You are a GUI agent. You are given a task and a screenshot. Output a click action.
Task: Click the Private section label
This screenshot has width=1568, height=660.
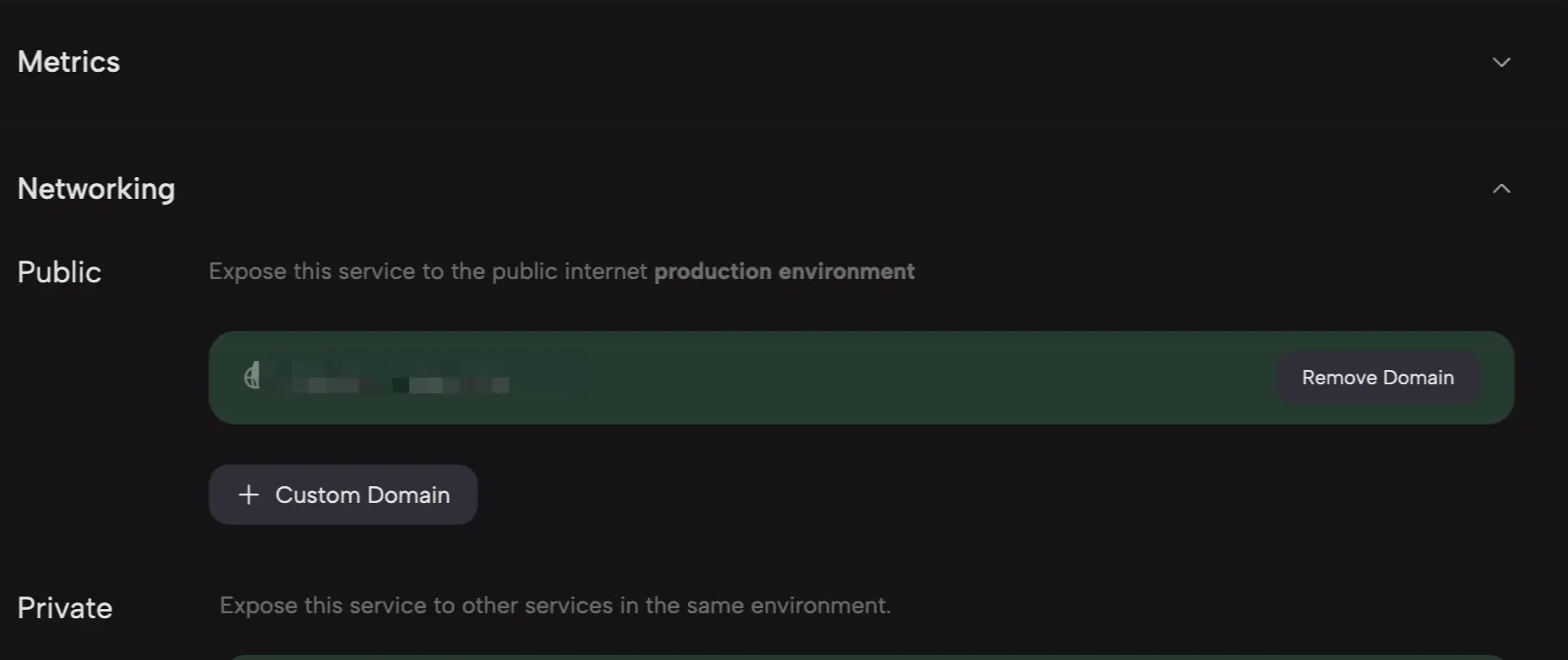click(64, 607)
